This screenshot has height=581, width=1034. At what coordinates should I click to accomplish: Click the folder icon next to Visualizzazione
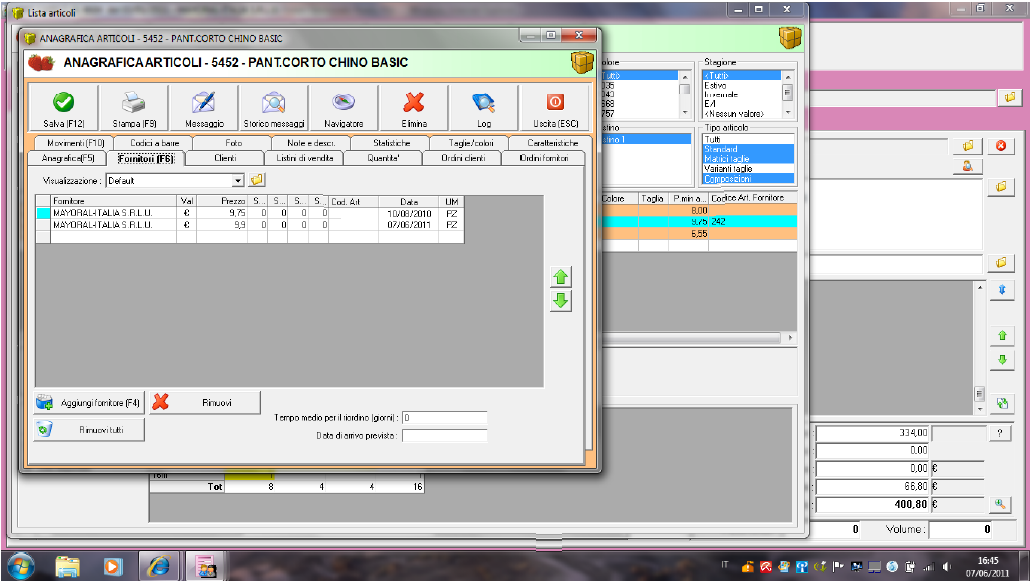click(x=257, y=180)
